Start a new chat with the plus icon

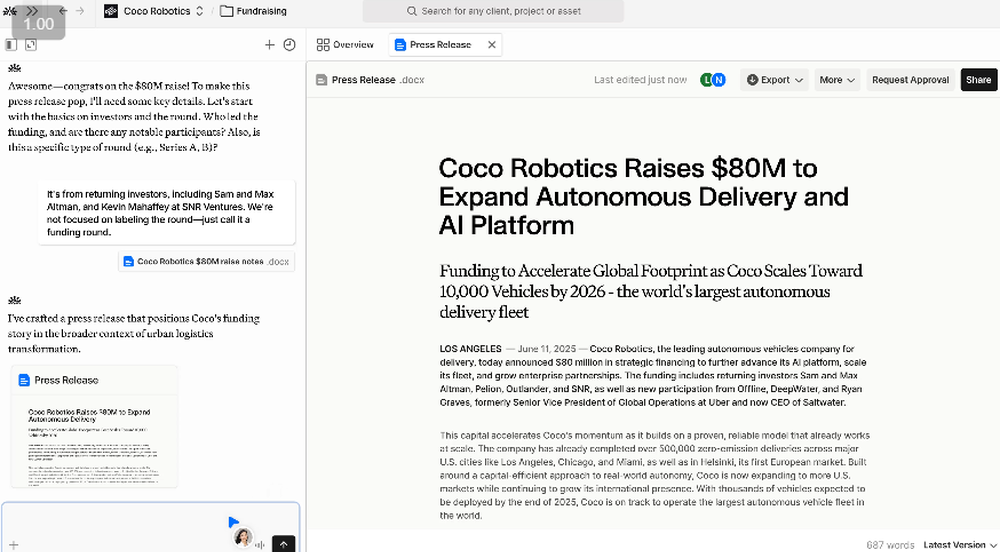[x=269, y=45]
